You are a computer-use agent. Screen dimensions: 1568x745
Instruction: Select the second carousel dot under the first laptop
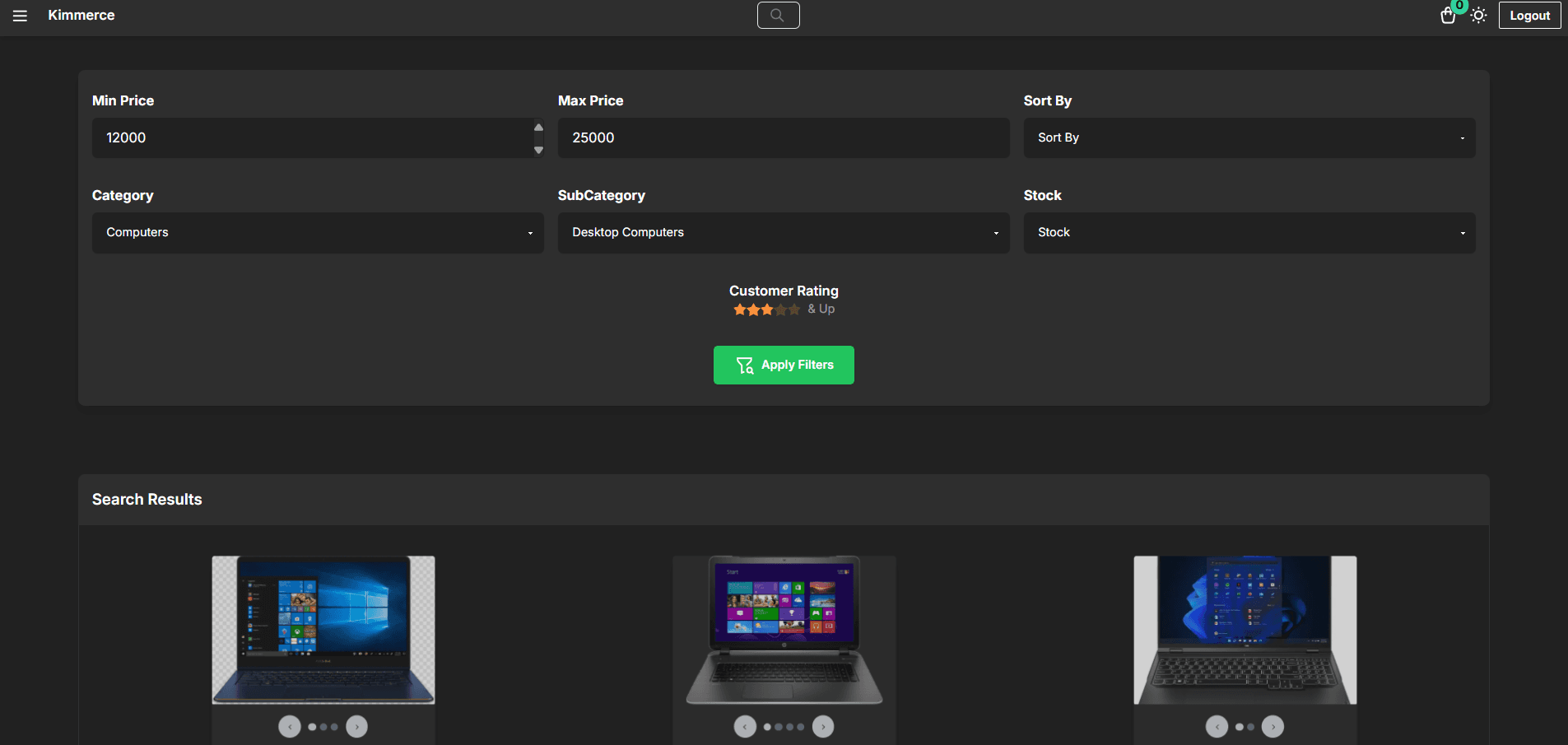click(x=323, y=727)
